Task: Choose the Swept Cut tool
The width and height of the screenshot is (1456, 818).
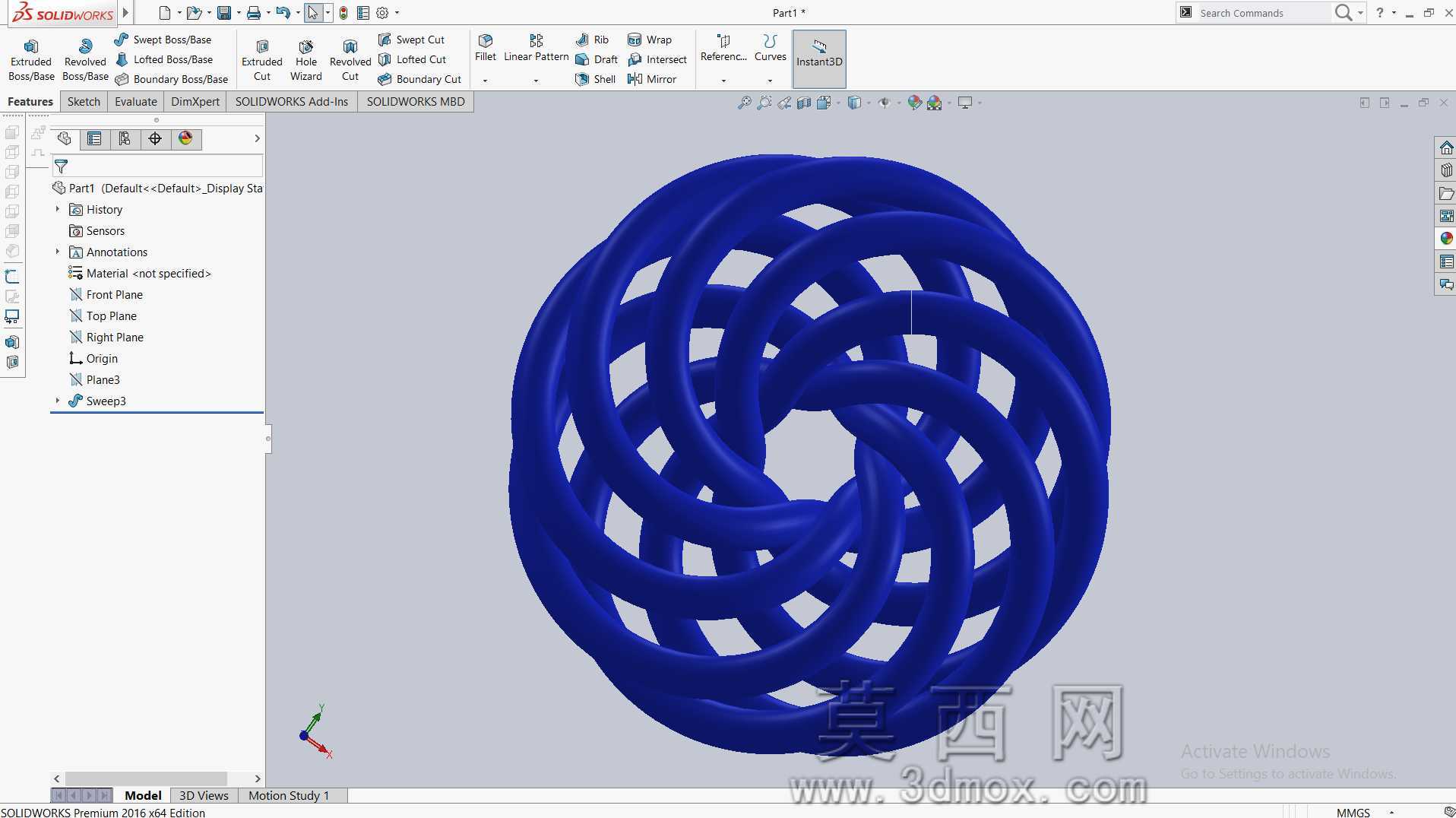Action: coord(411,40)
